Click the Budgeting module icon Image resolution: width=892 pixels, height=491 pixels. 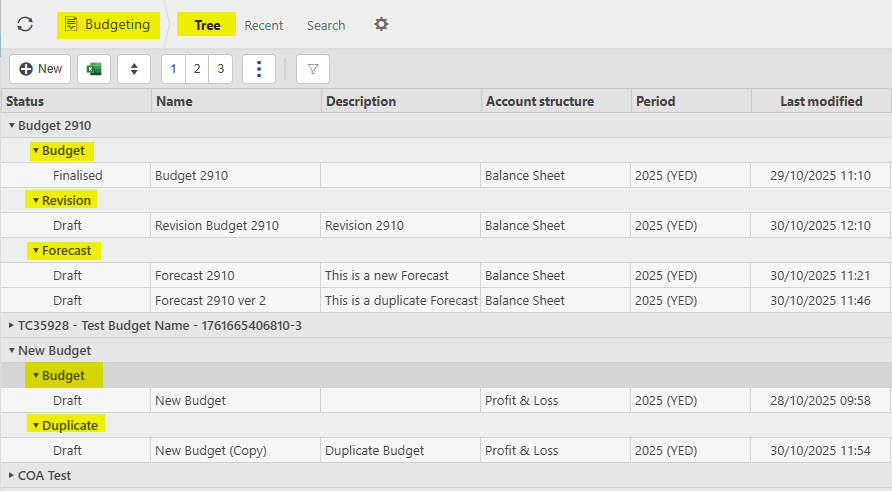[72, 24]
